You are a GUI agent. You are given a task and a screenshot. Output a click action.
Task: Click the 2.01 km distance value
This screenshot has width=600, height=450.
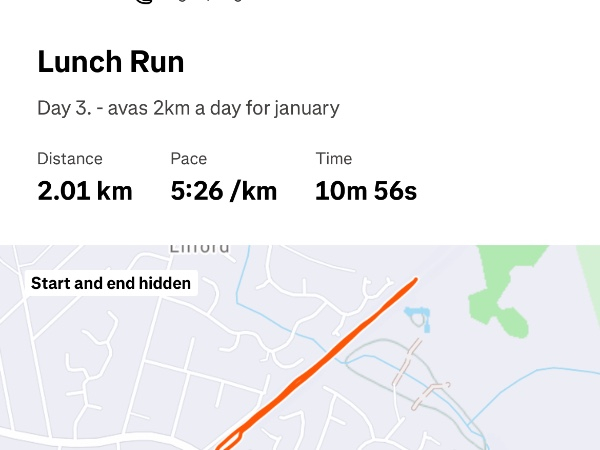[x=85, y=190]
